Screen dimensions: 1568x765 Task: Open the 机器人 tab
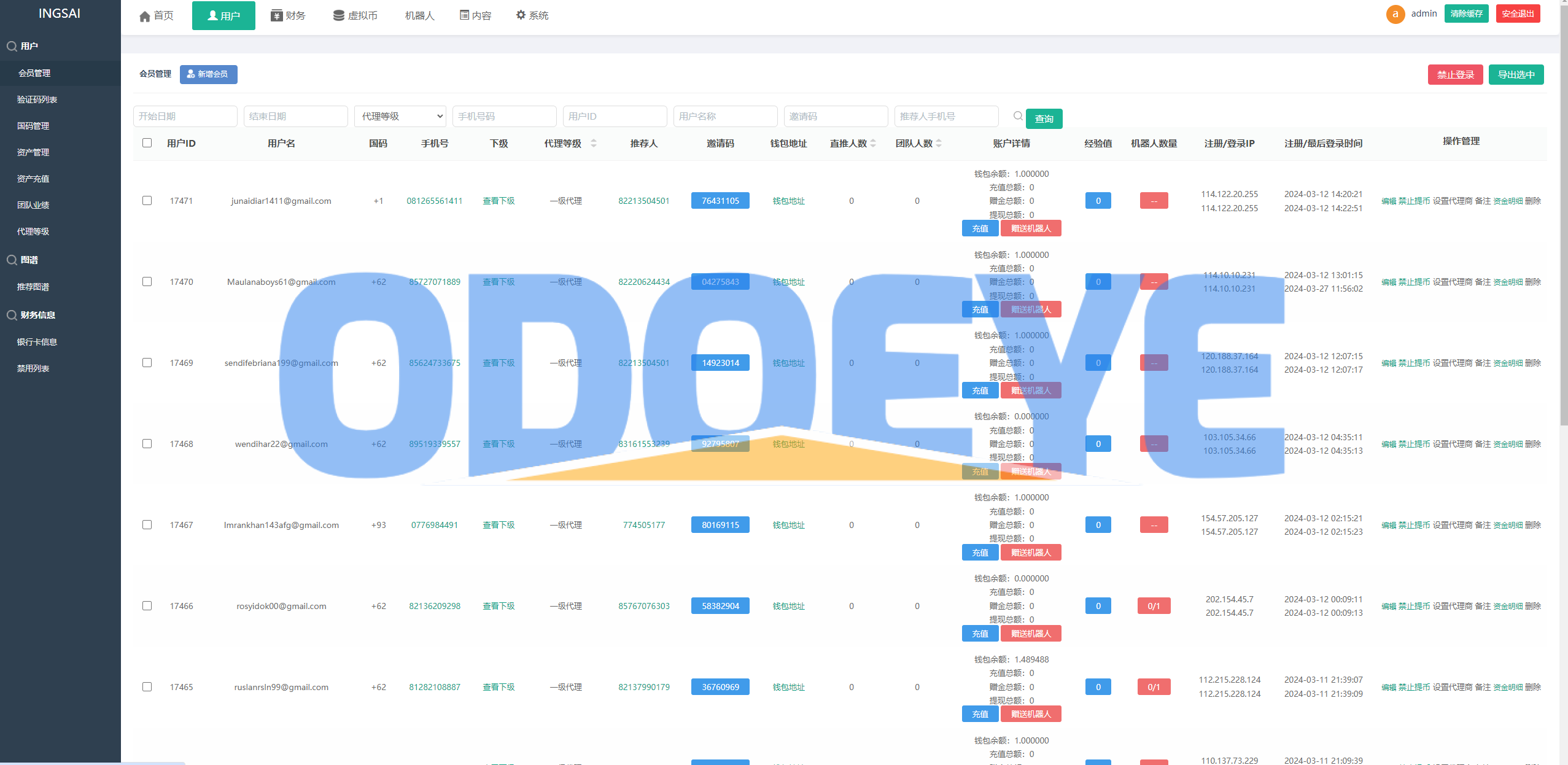point(419,15)
